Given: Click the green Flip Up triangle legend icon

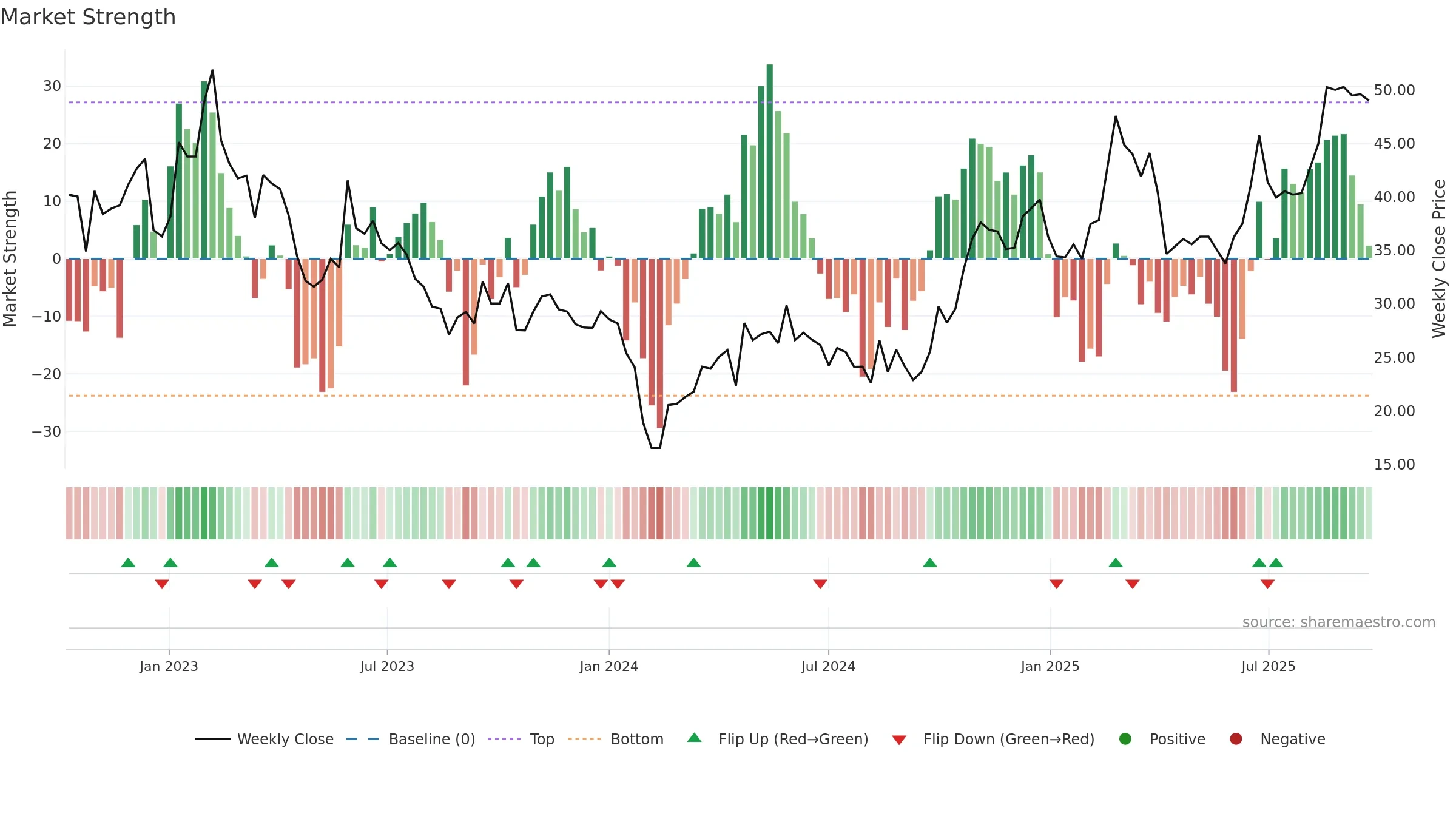Looking at the screenshot, I should [x=695, y=738].
